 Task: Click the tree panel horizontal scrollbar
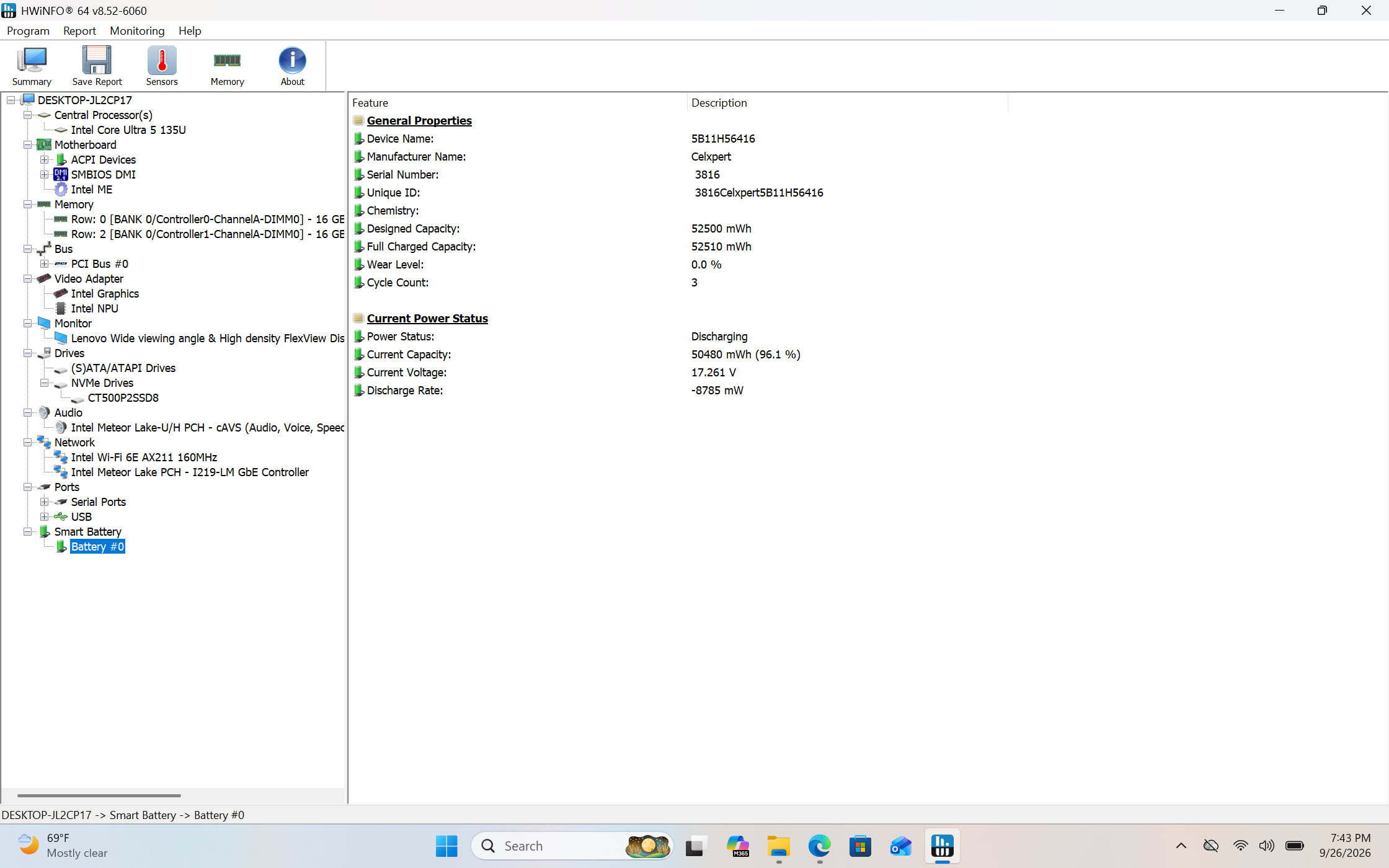99,795
